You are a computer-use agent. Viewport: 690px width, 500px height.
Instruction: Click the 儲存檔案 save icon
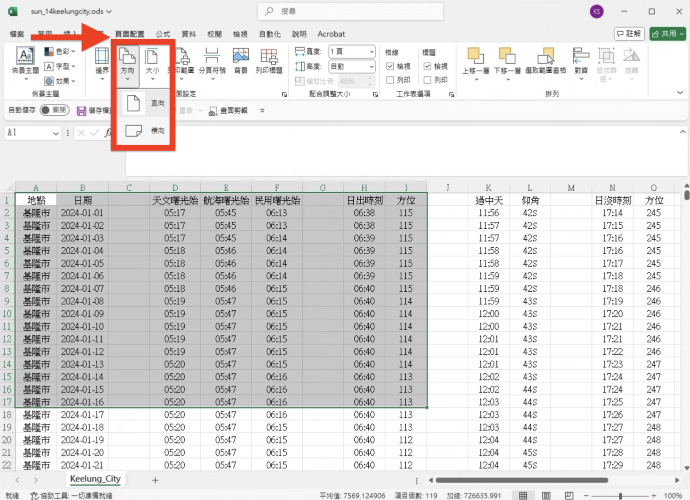point(81,111)
